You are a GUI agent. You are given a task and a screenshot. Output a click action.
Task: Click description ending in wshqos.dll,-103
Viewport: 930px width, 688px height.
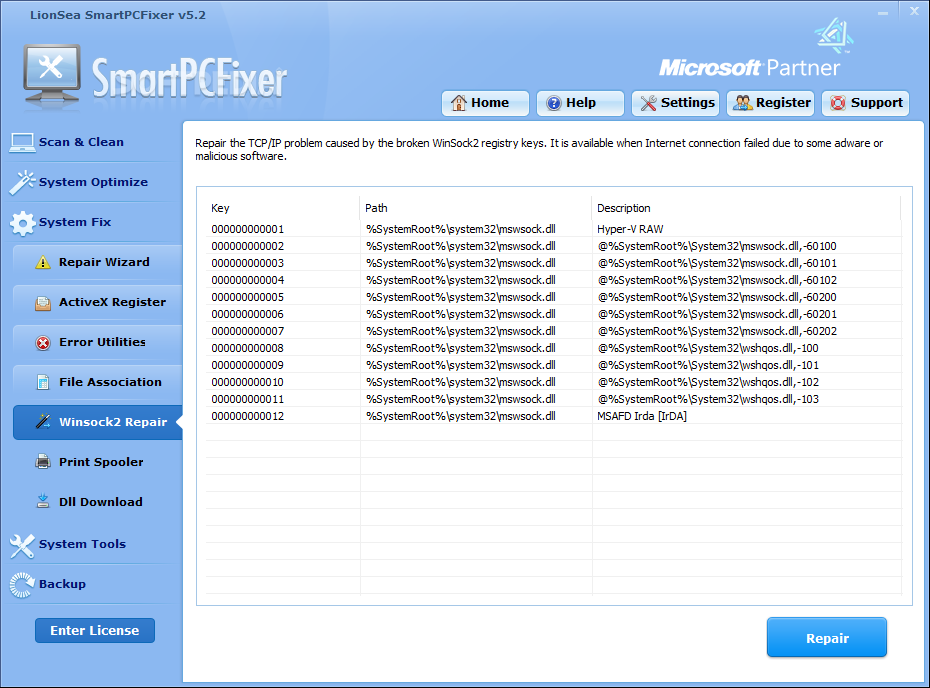click(x=708, y=399)
